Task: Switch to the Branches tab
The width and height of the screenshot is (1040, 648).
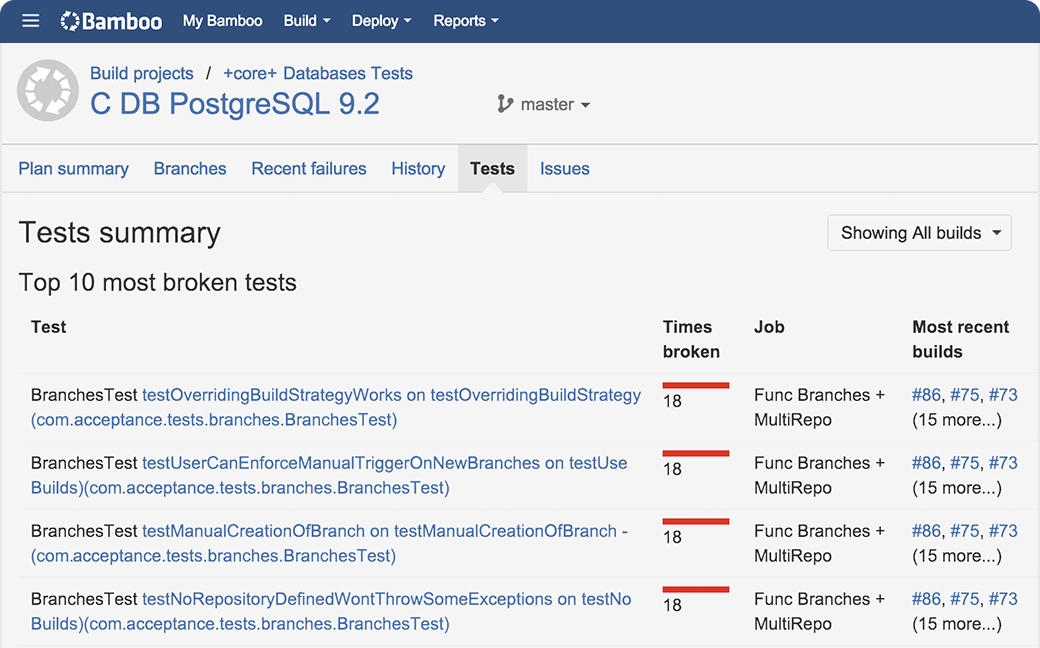Action: 190,168
